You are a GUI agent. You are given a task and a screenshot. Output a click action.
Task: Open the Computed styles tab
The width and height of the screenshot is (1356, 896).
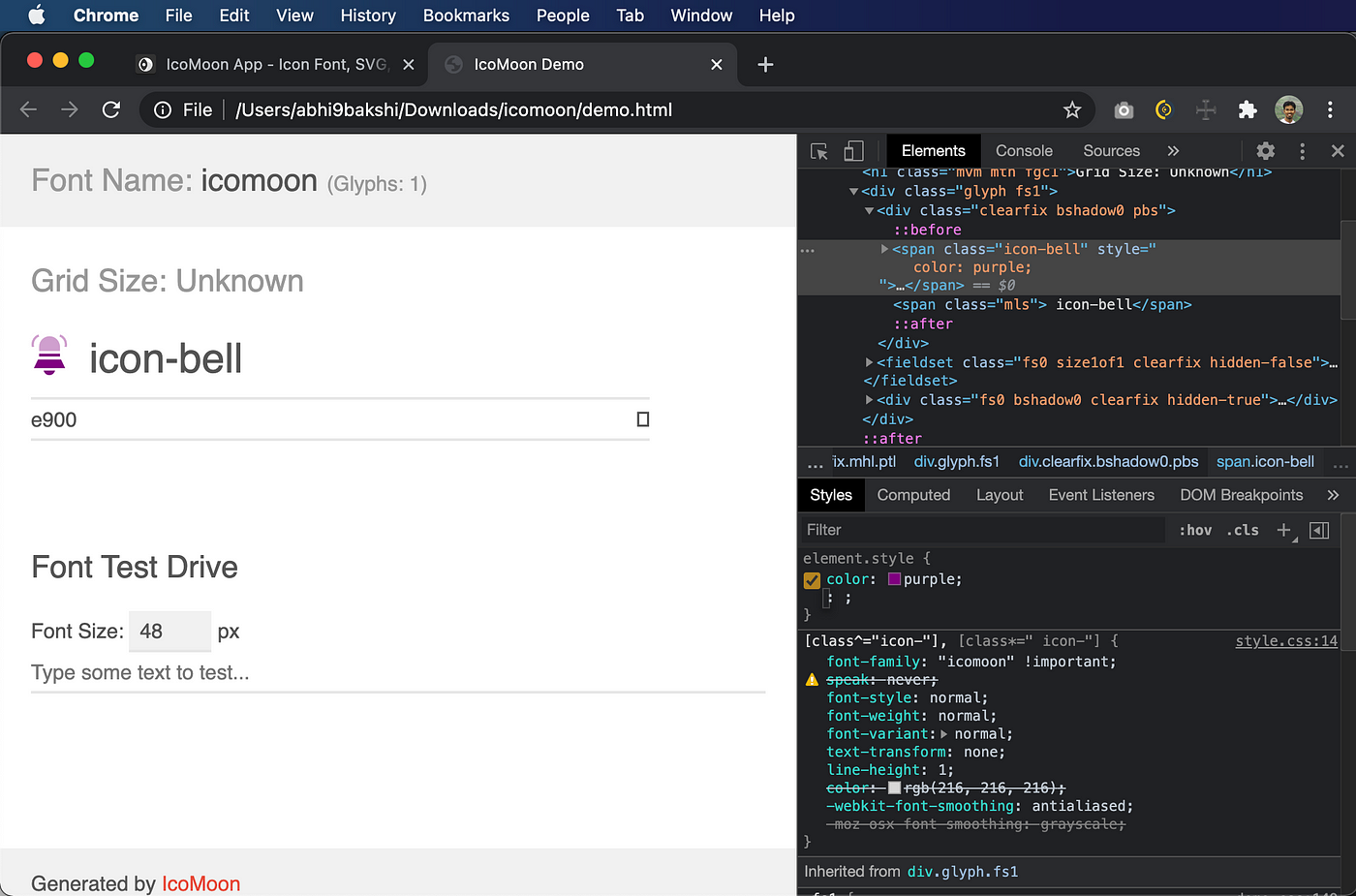(913, 495)
